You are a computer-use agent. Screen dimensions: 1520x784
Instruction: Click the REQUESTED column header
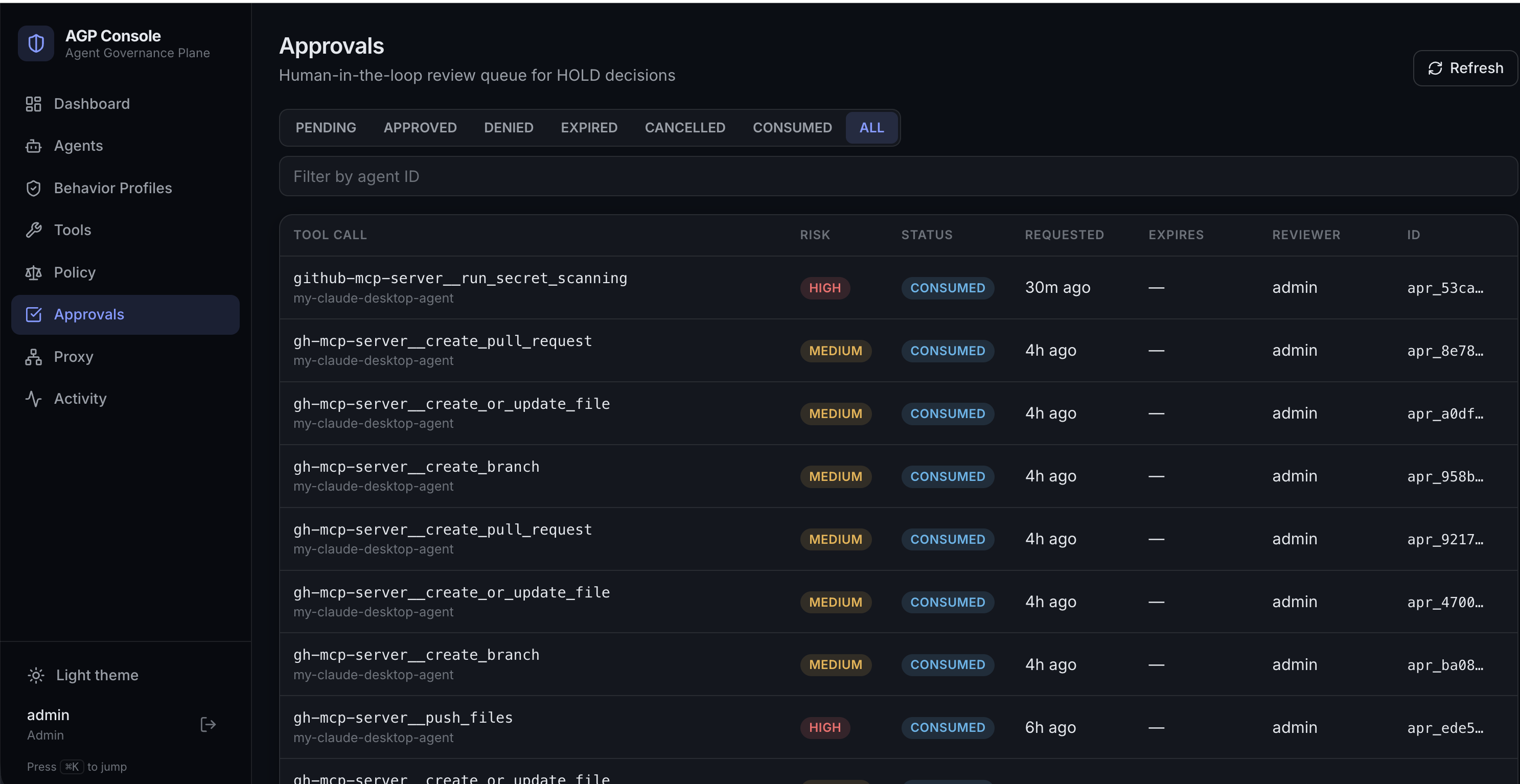pos(1064,235)
